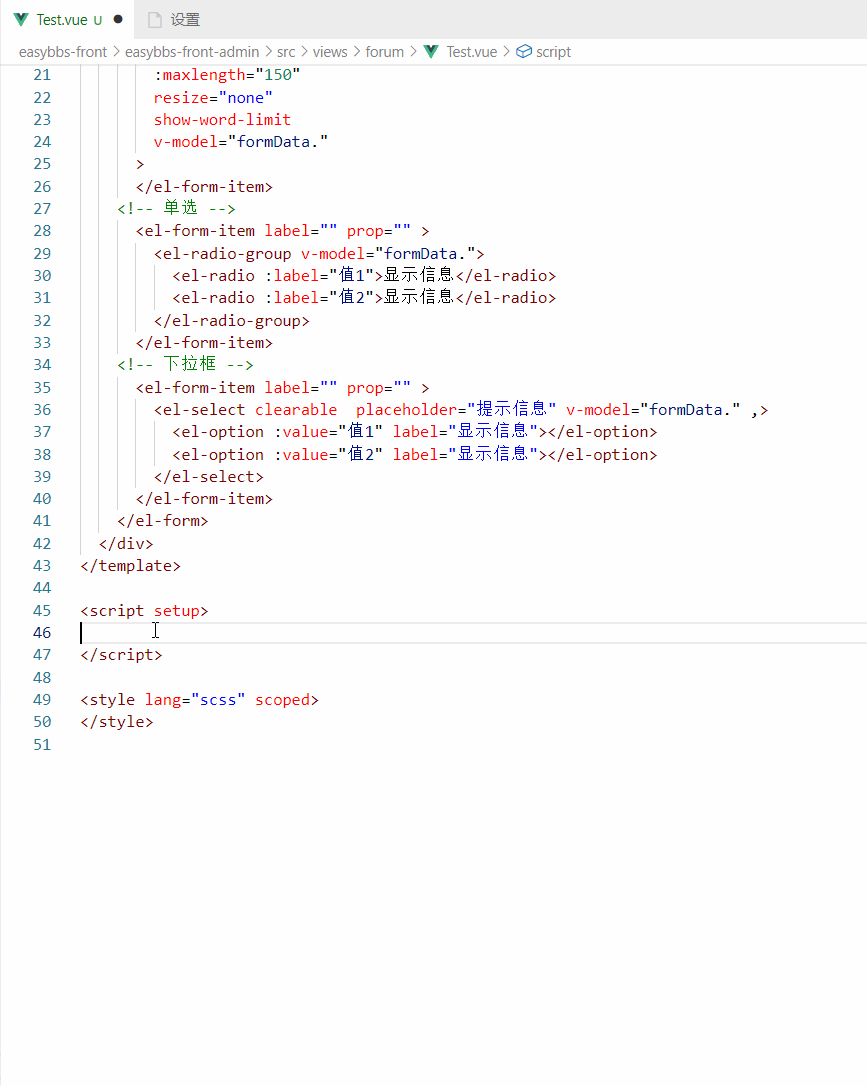Viewport: 867px width, 1086px height.
Task: Click the </el-form> closing tag
Action: [163, 521]
